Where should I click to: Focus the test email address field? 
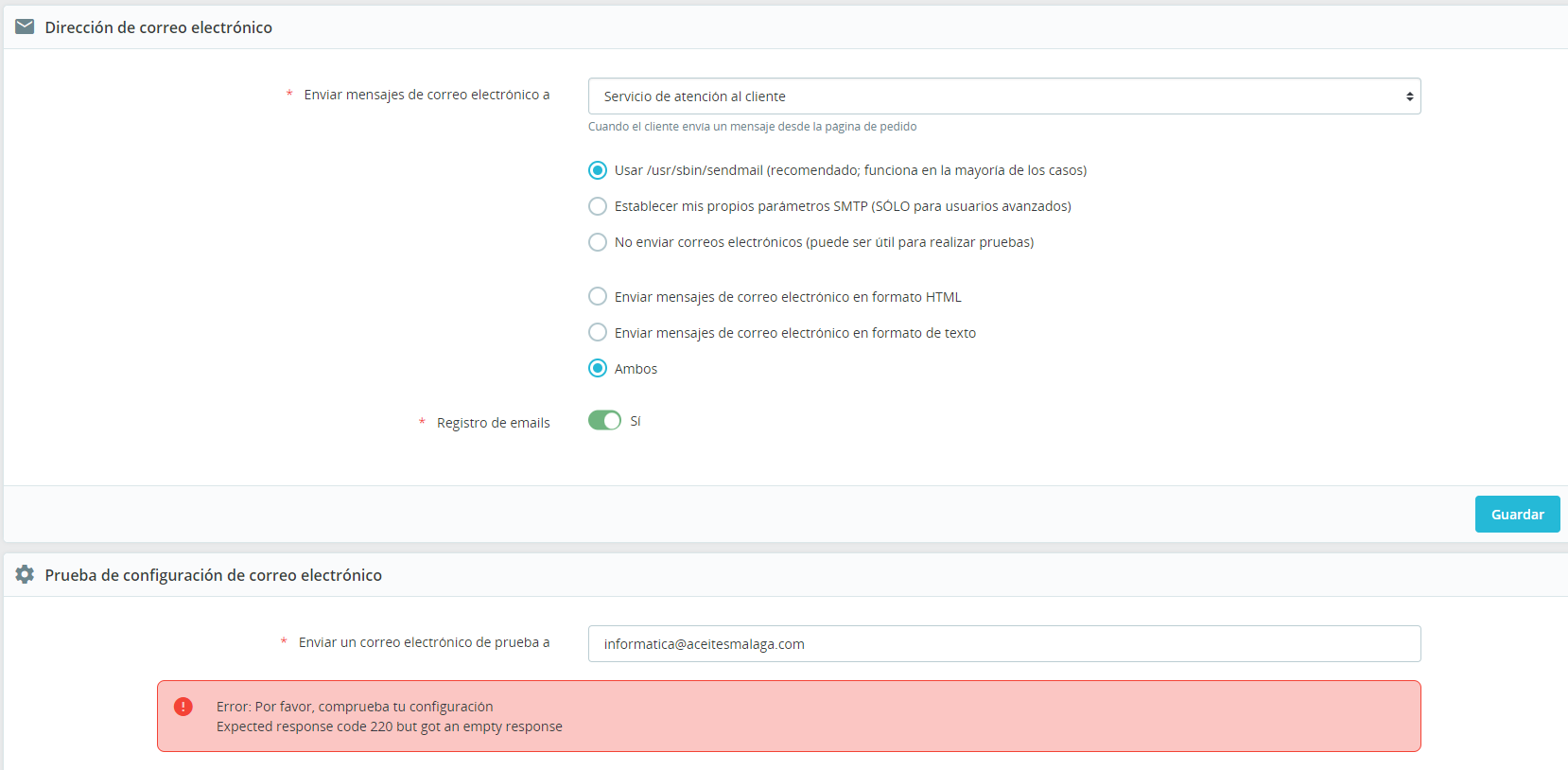(x=1004, y=644)
